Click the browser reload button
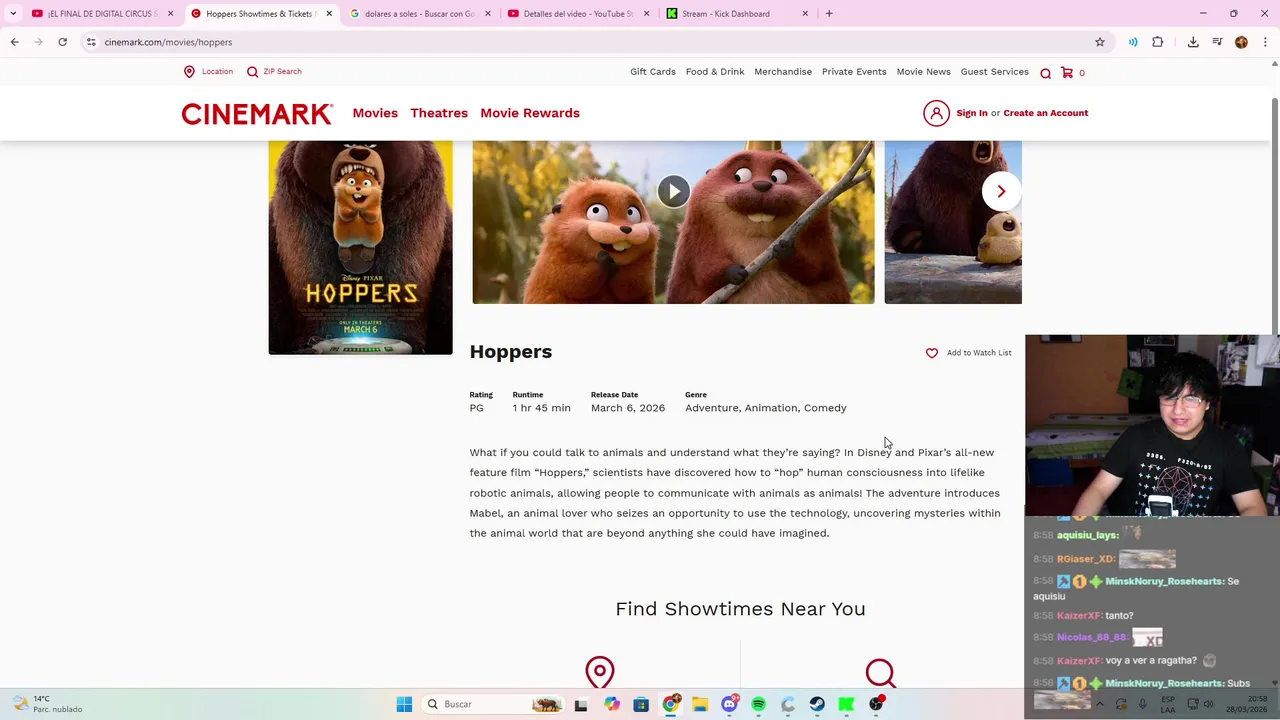 (x=62, y=42)
